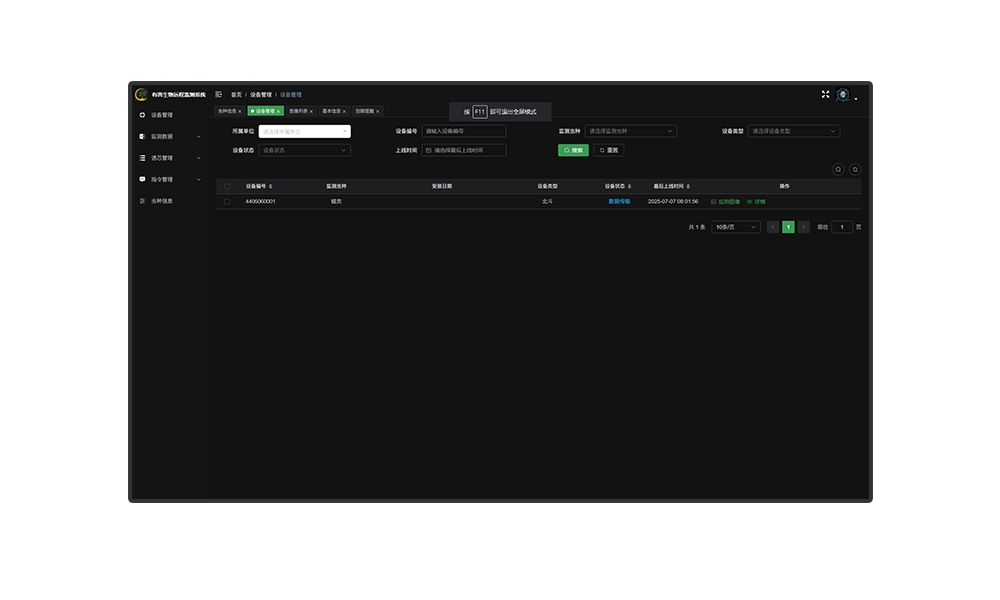
Task: Expand the 指令管理 sidebar chevron
Action: (198, 180)
